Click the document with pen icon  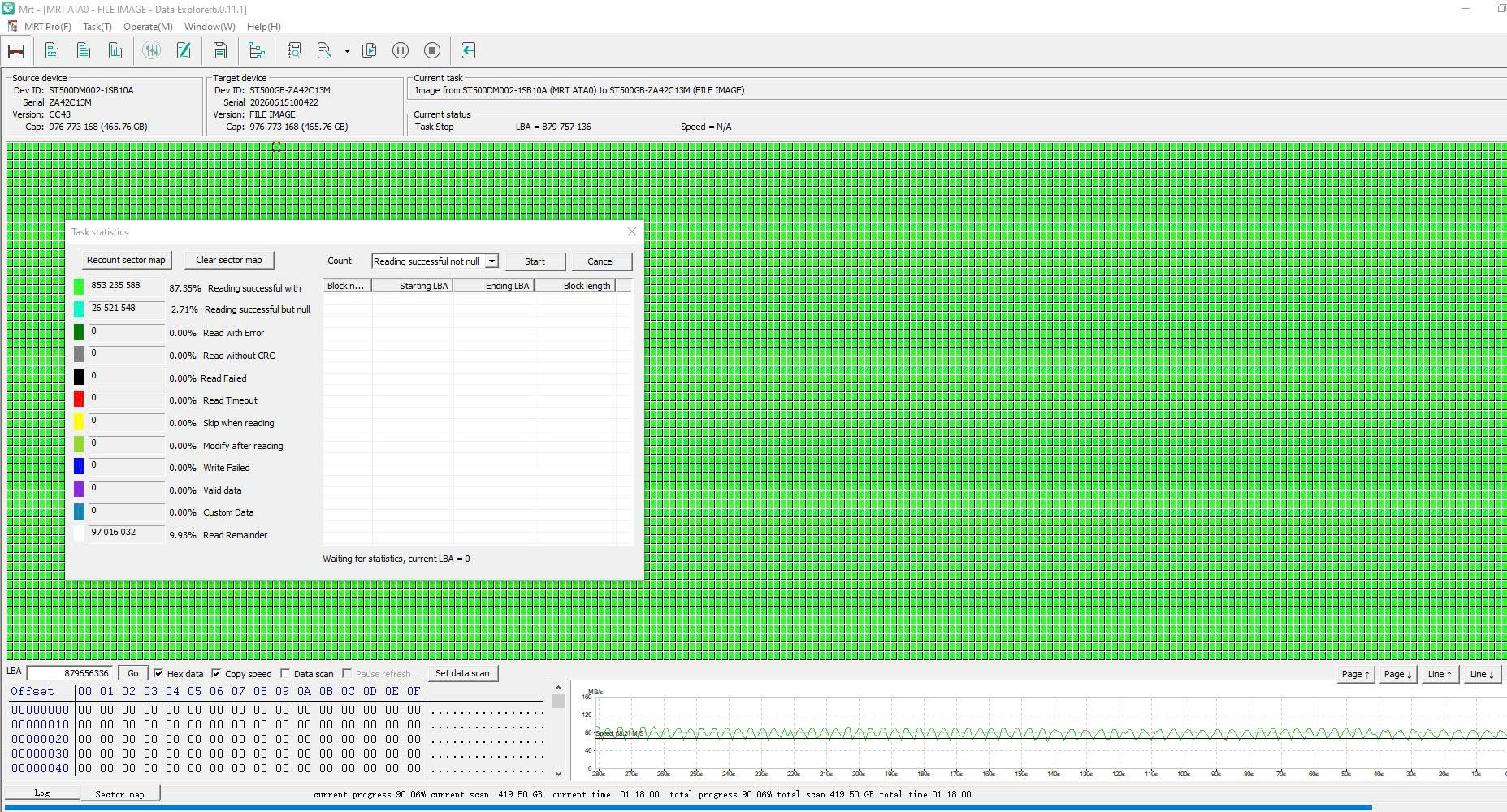point(324,51)
